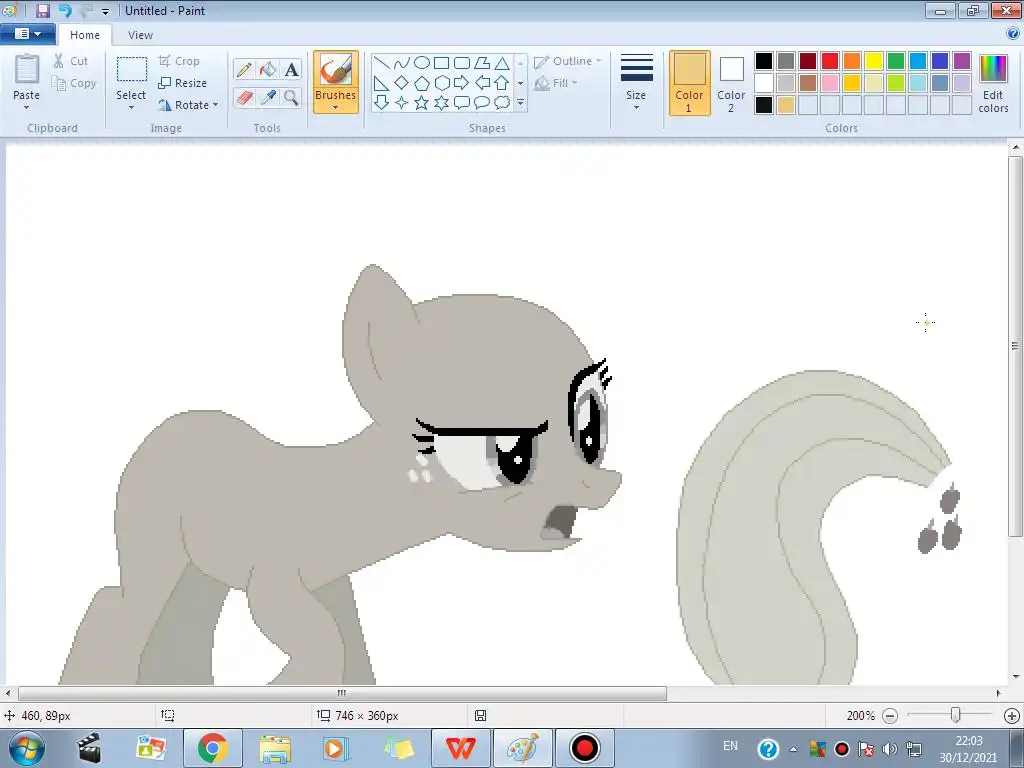Click the zoom in plus button
Viewport: 1024px width, 768px height.
1012,716
